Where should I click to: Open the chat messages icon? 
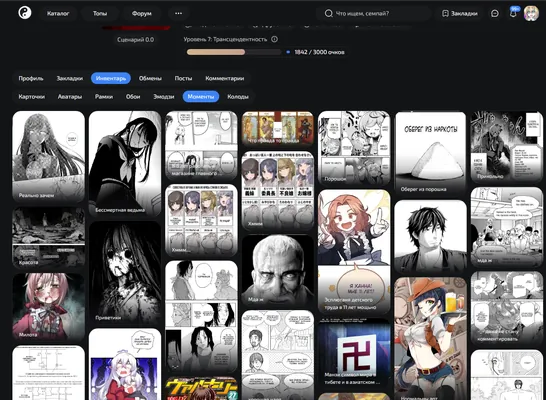tap(494, 14)
